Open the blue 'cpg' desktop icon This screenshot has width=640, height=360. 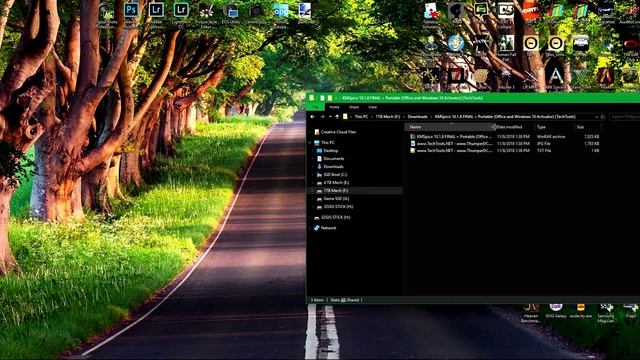click(280, 10)
